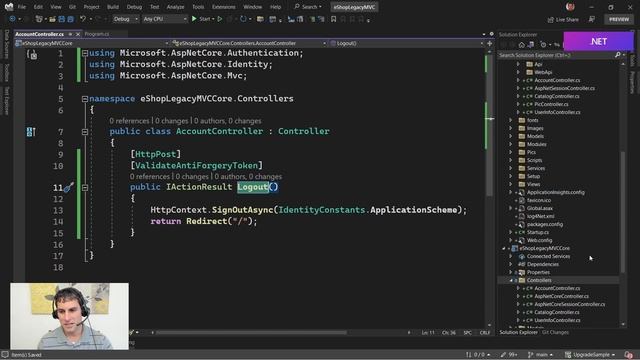Click the New Project icon in toolbar

tap(39, 19)
